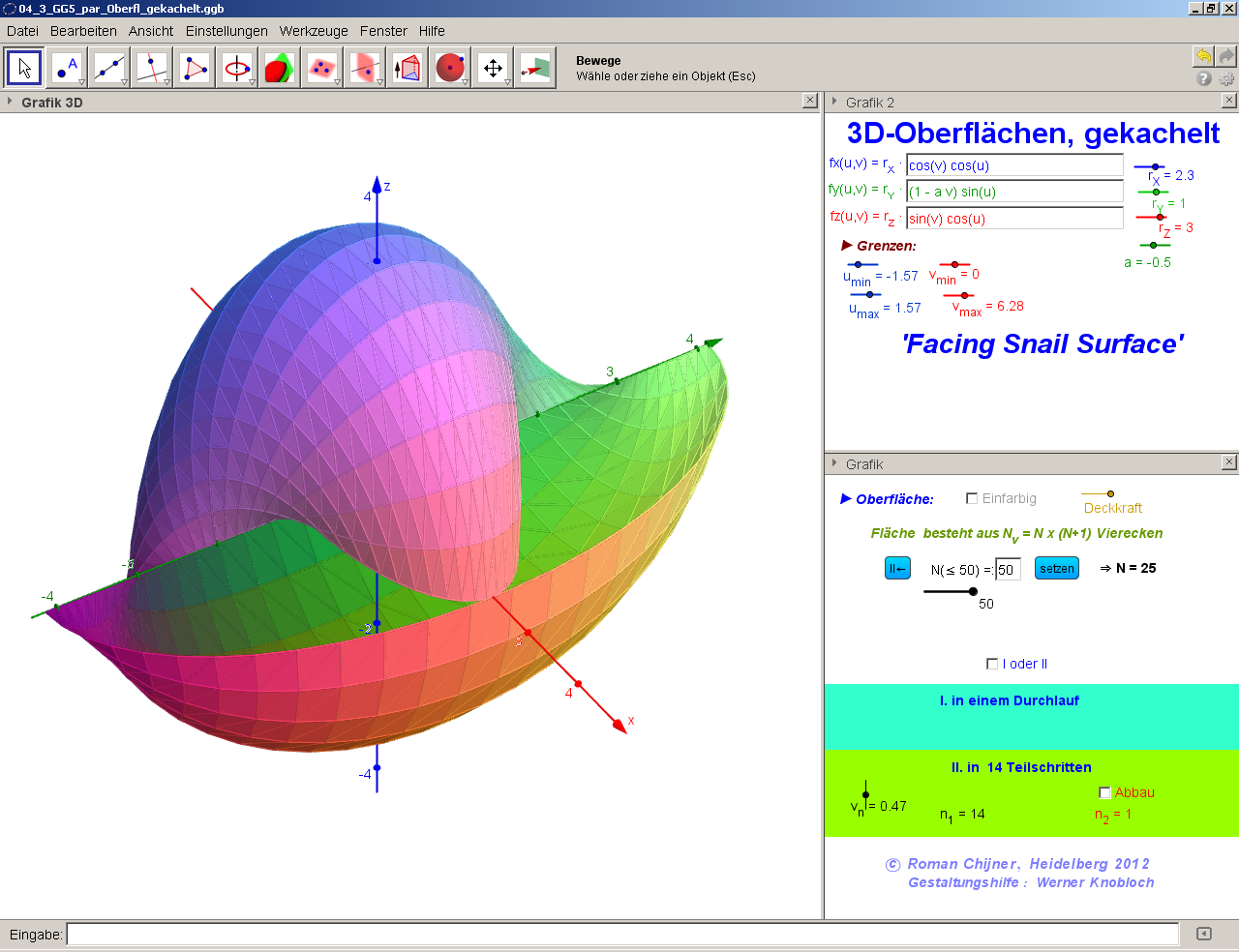The width and height of the screenshot is (1239, 952).
Task: Click the Undo arrow icon
Action: [x=1203, y=56]
